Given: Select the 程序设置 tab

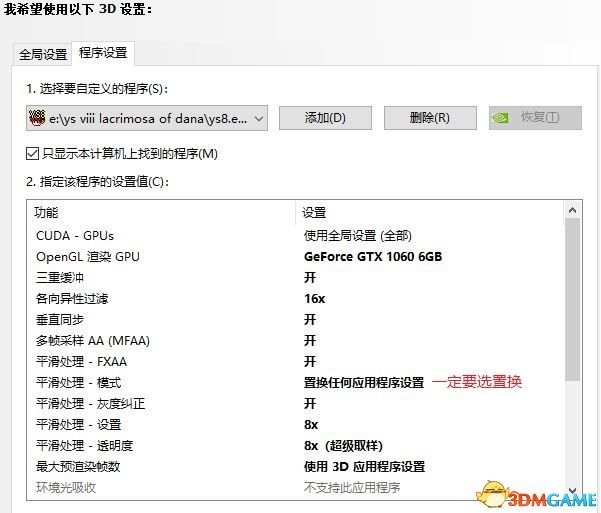Looking at the screenshot, I should click(x=102, y=53).
